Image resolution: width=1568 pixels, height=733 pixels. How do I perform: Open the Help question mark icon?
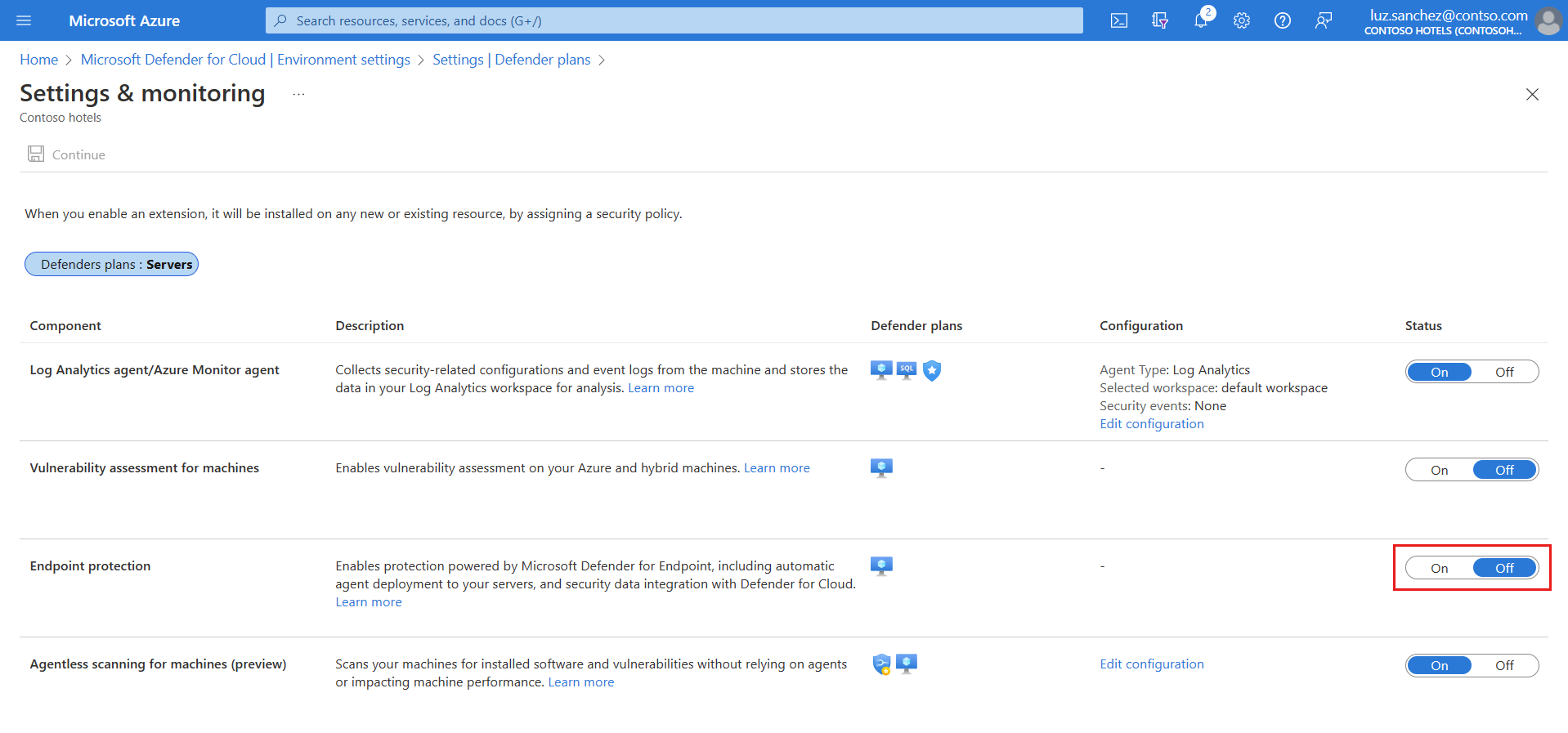(1283, 20)
